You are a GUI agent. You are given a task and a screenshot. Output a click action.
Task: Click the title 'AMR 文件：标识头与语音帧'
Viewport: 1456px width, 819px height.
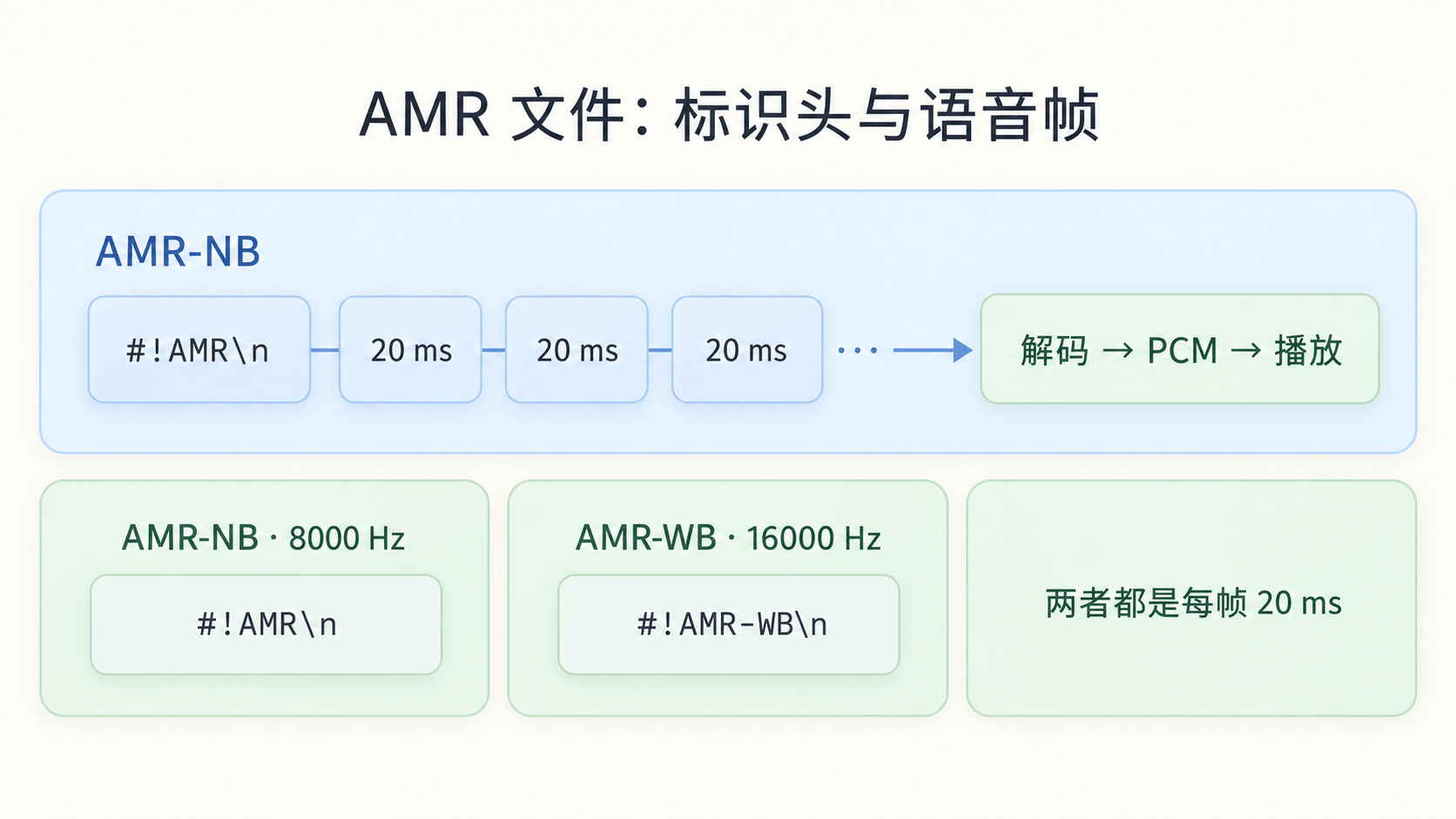(x=729, y=115)
